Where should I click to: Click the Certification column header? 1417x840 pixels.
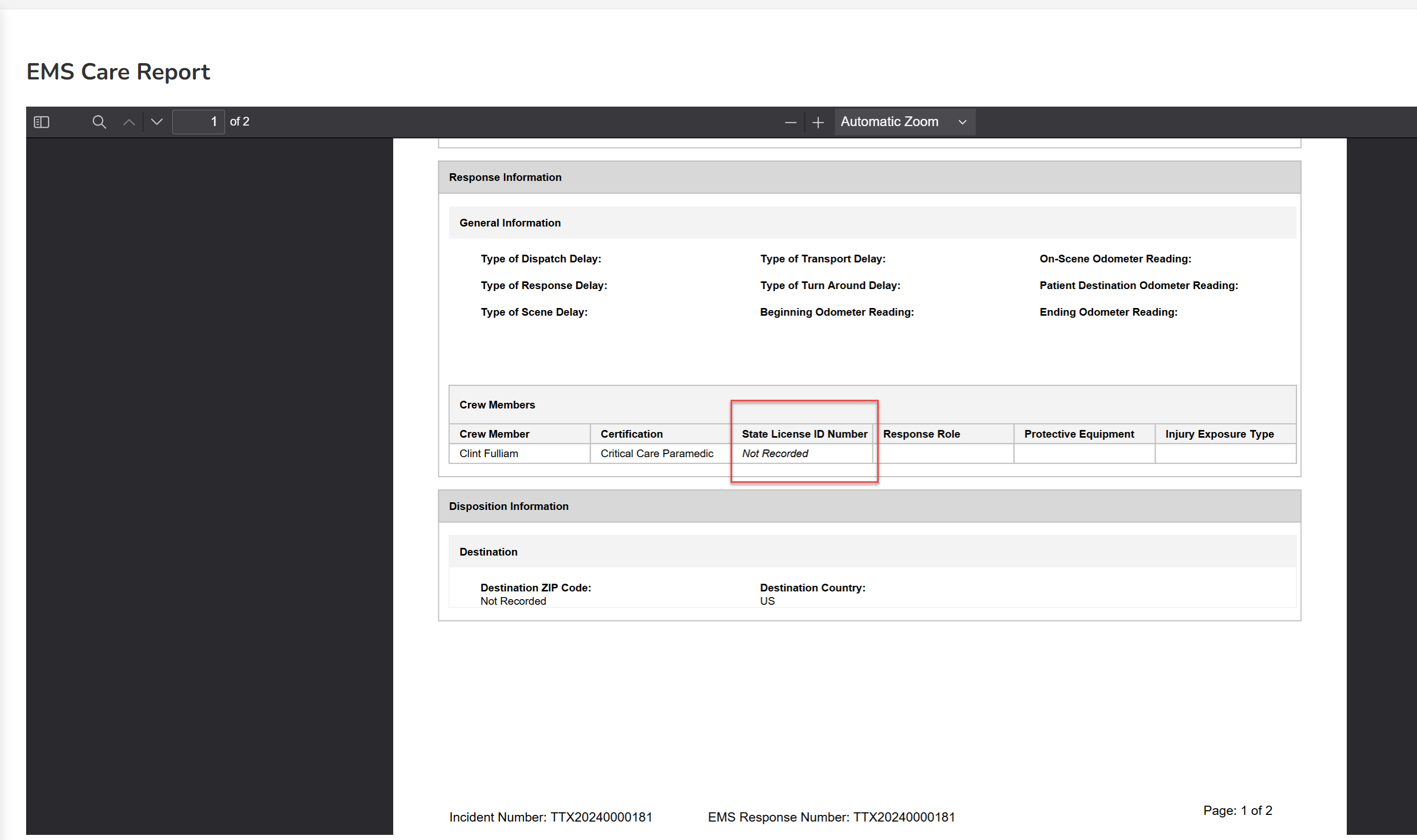pos(631,434)
